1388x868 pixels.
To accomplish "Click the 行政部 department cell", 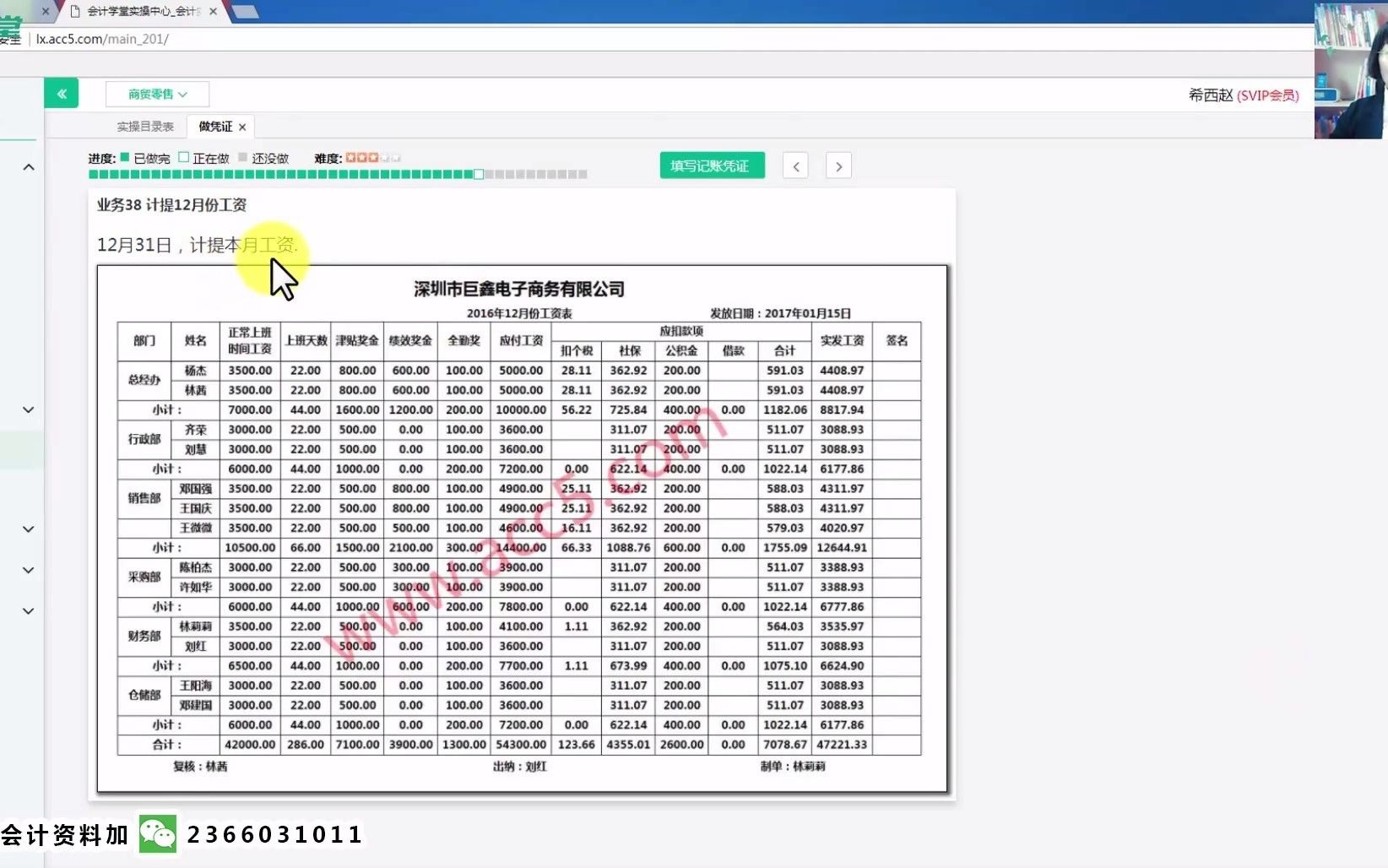I will coord(144,439).
